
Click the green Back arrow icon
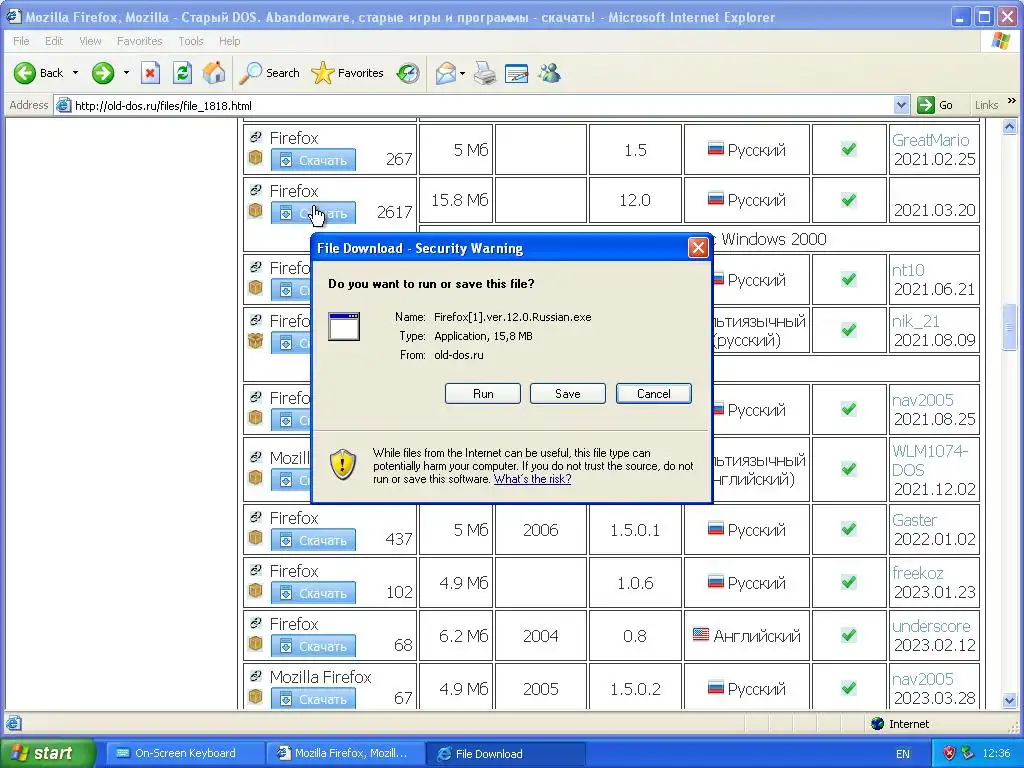coord(25,73)
